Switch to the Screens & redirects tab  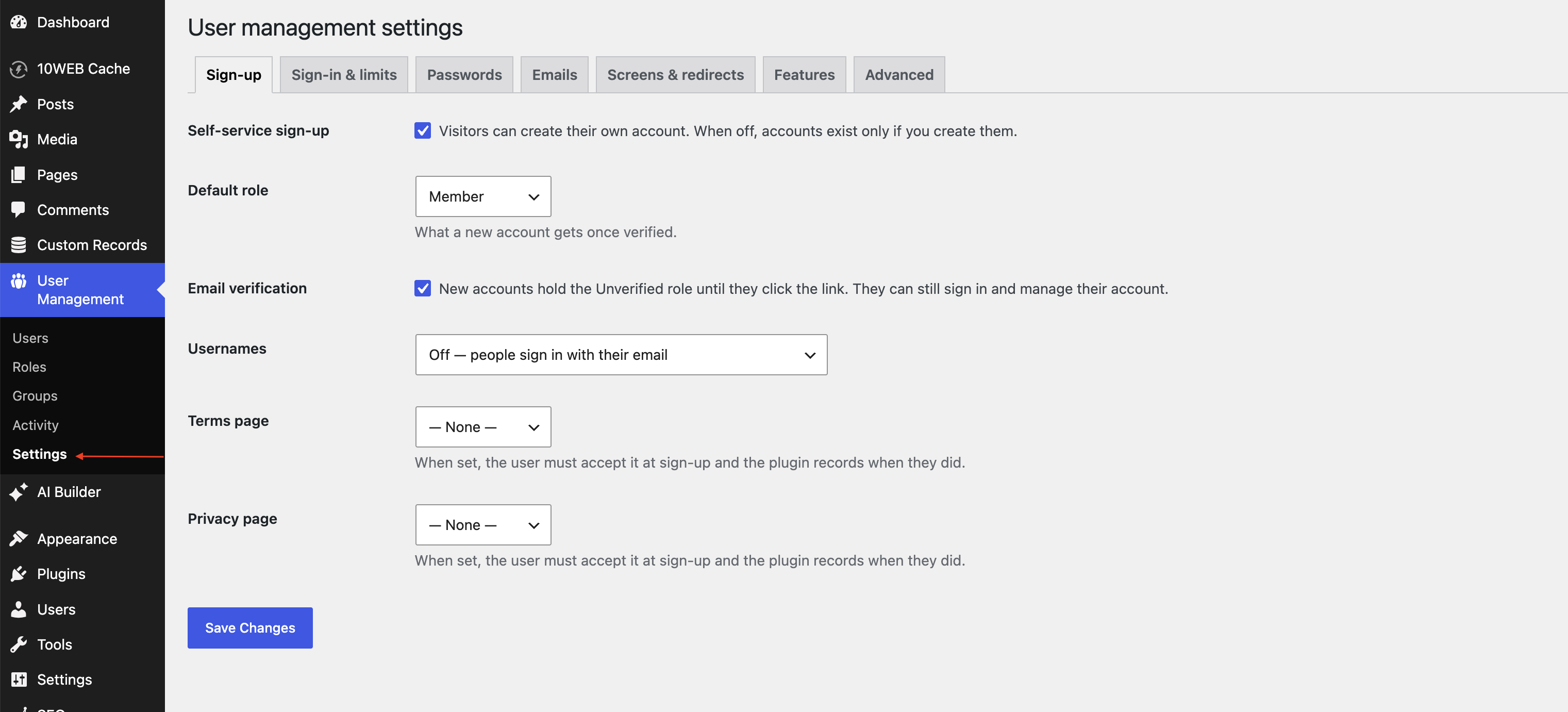tap(676, 75)
